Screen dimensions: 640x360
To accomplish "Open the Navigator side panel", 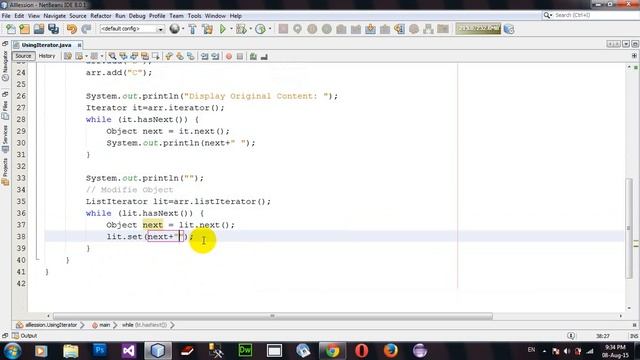I will (5, 67).
